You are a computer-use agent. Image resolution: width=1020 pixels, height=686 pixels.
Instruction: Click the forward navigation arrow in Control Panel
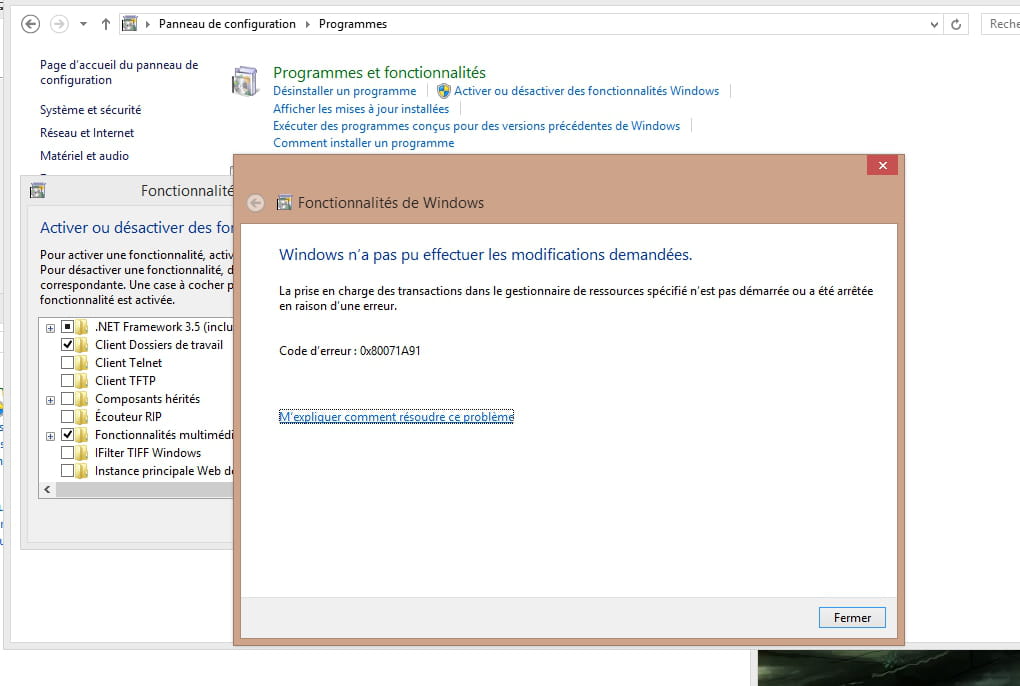pyautogui.click(x=59, y=24)
